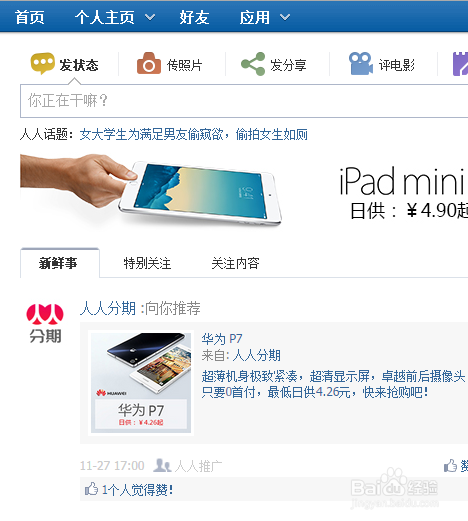Switch to the 关注内容 tab
The height and width of the screenshot is (521, 468).
pyautogui.click(x=235, y=263)
